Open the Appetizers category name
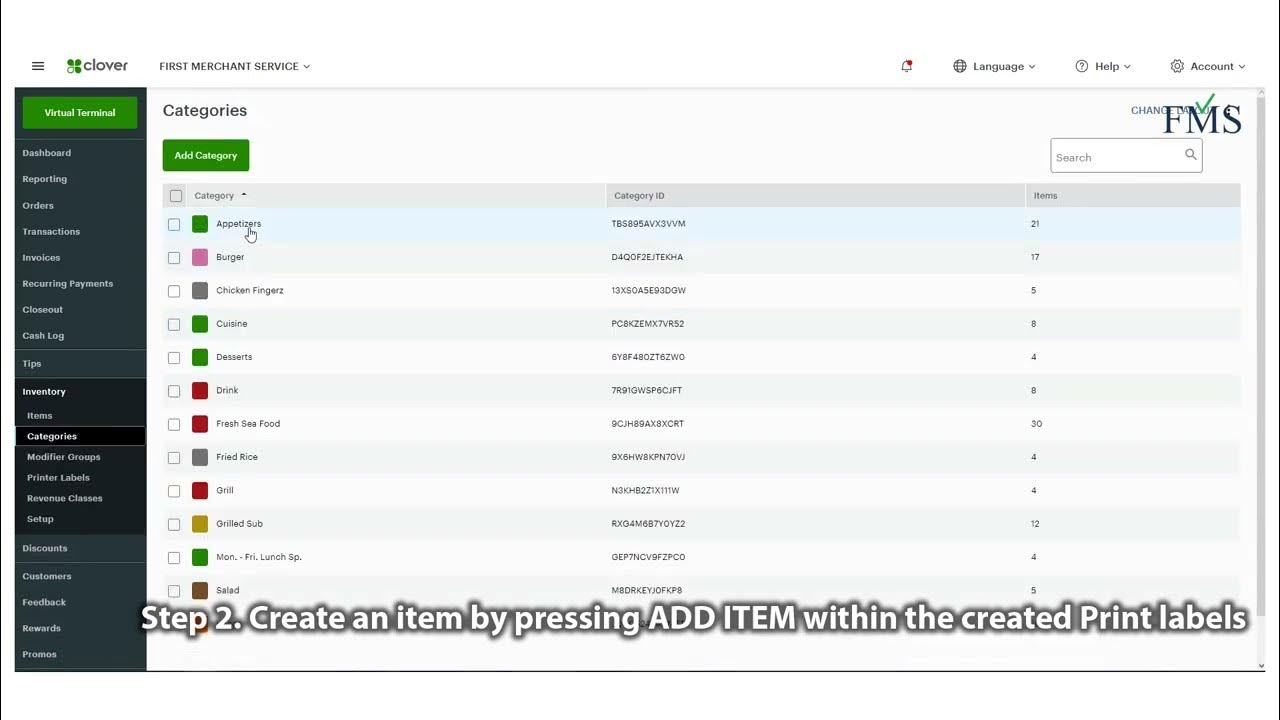The width and height of the screenshot is (1280, 720). (238, 224)
